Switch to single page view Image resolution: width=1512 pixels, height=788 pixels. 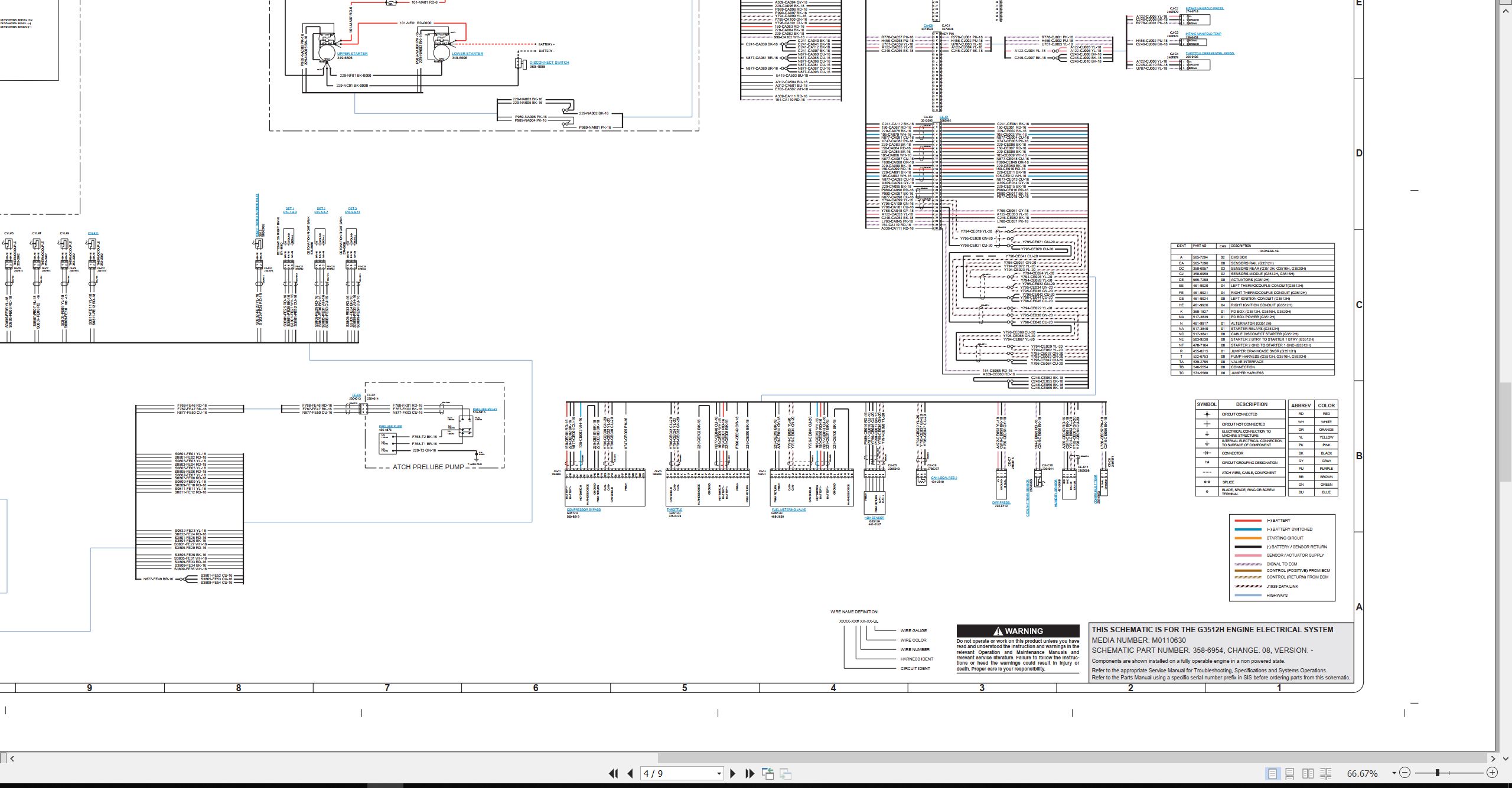1272,773
